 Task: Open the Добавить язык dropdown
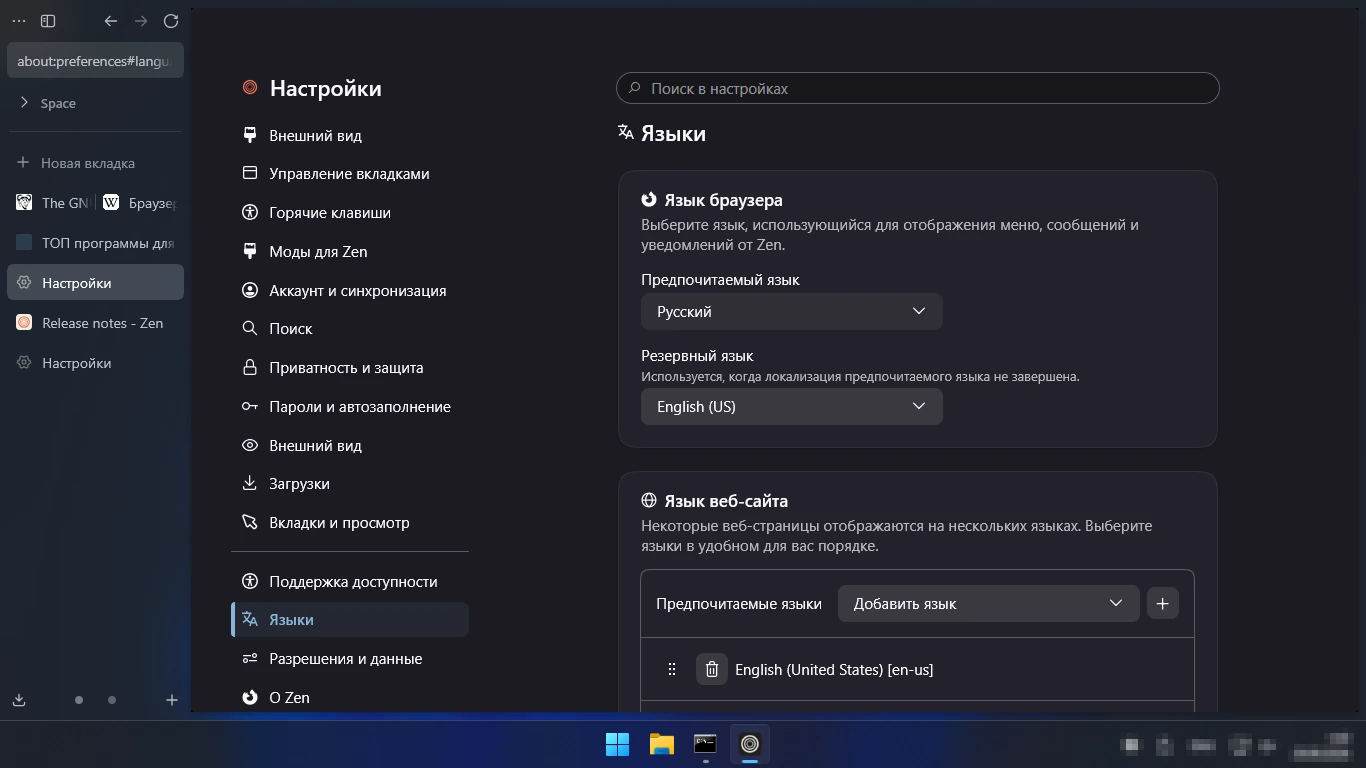click(988, 603)
